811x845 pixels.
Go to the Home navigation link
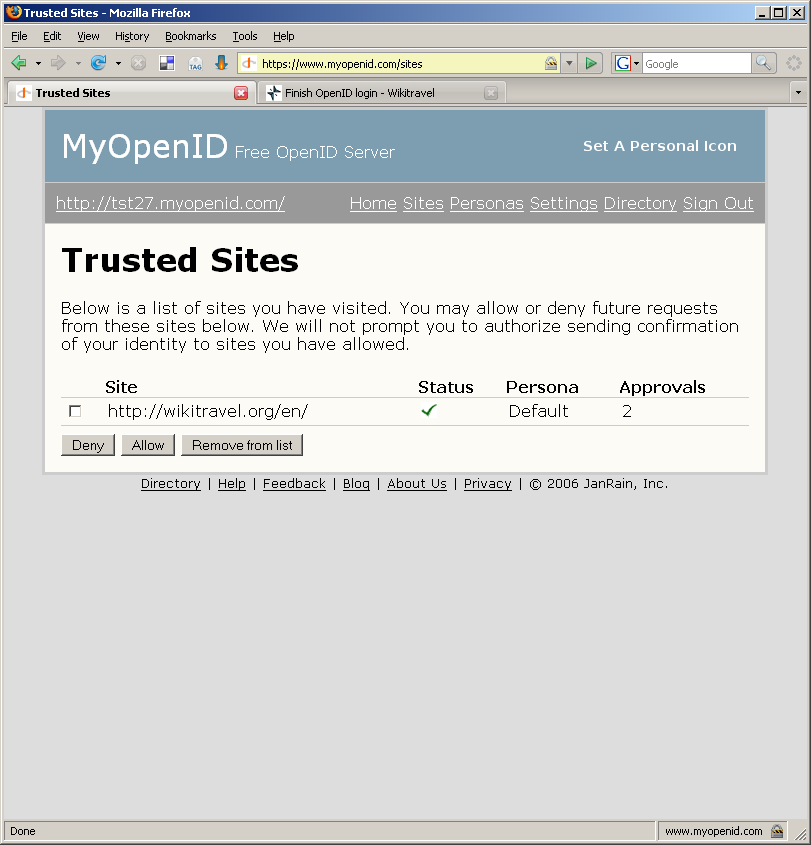[373, 203]
